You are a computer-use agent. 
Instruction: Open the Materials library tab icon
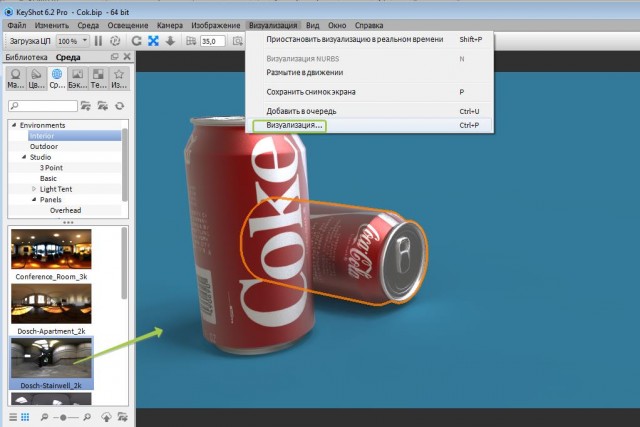coord(16,80)
